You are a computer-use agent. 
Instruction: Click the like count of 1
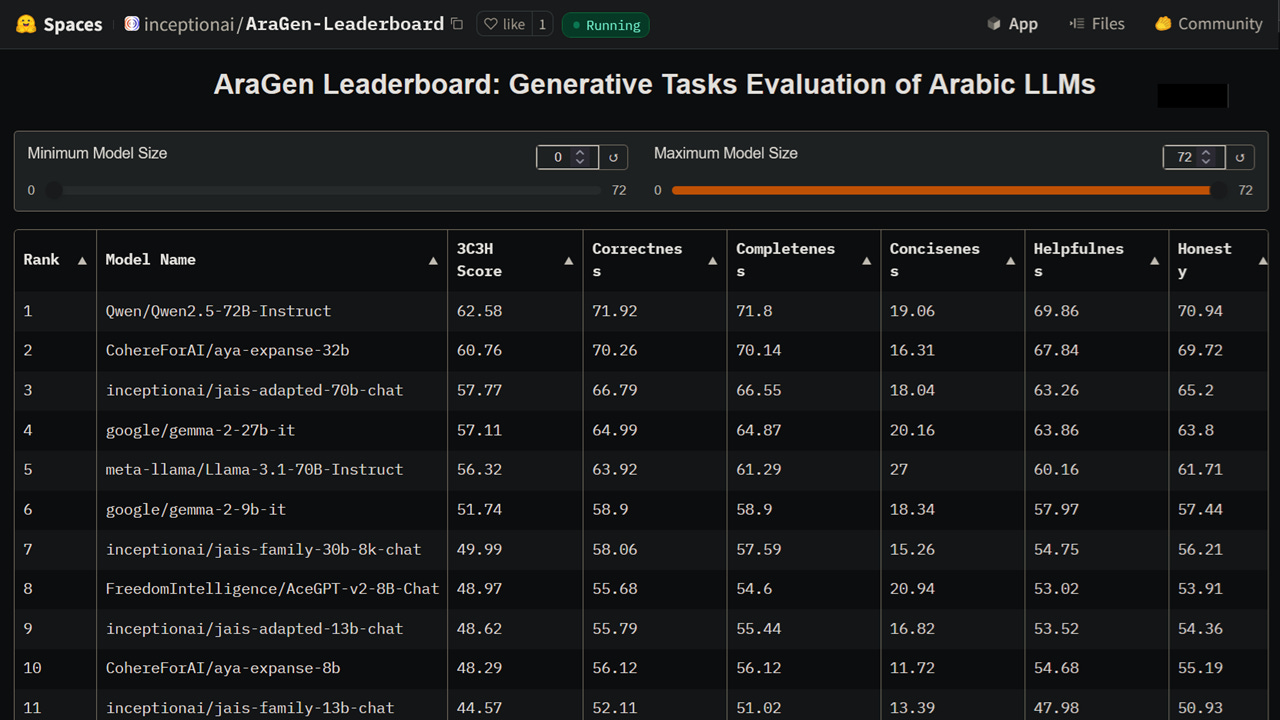coord(542,24)
